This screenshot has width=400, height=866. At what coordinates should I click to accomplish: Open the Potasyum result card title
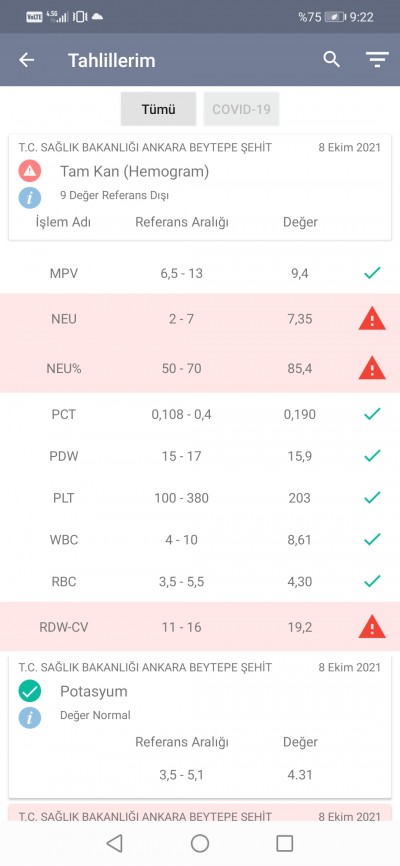[x=93, y=691]
